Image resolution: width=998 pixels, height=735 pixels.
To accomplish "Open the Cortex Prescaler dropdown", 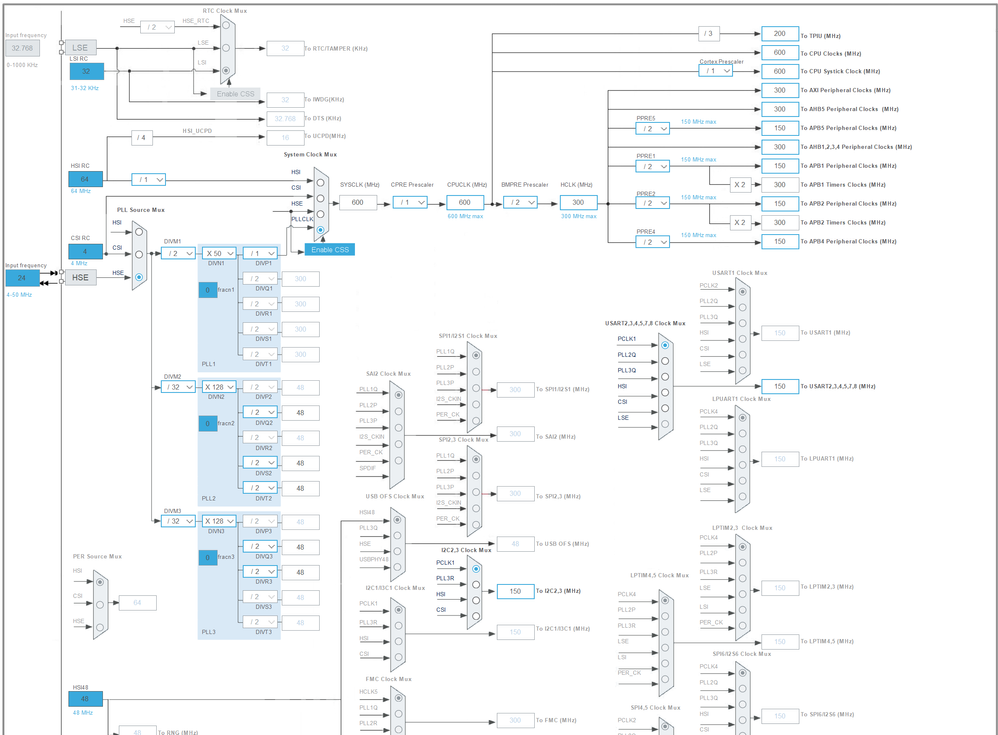I will coord(715,71).
